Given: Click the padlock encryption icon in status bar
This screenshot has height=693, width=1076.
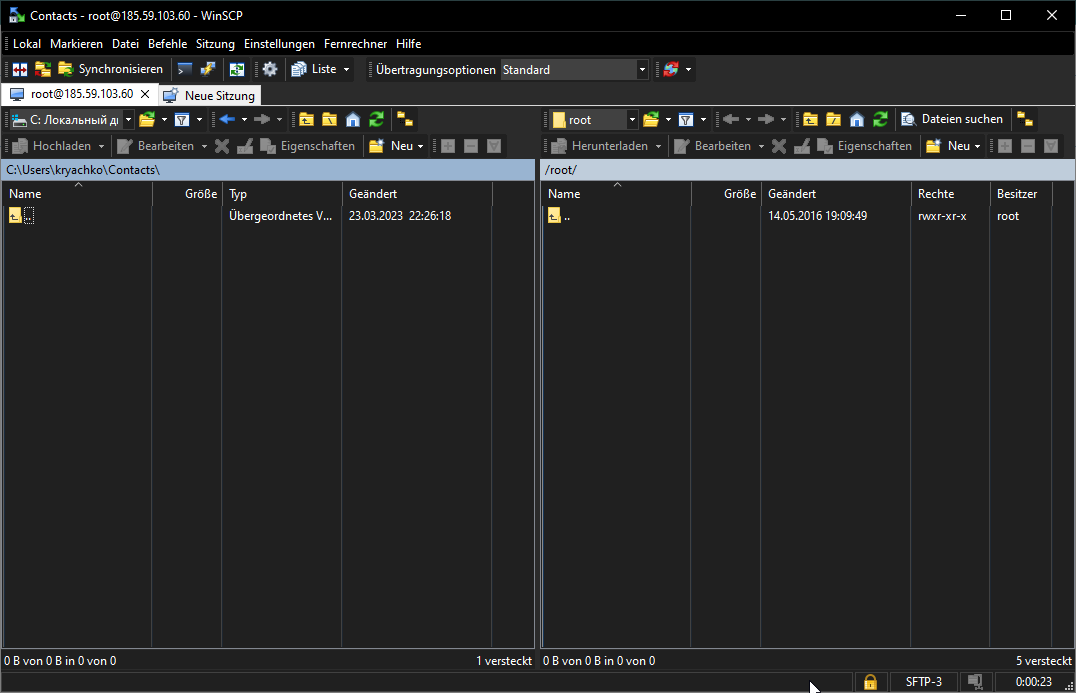Looking at the screenshot, I should pyautogui.click(x=870, y=682).
